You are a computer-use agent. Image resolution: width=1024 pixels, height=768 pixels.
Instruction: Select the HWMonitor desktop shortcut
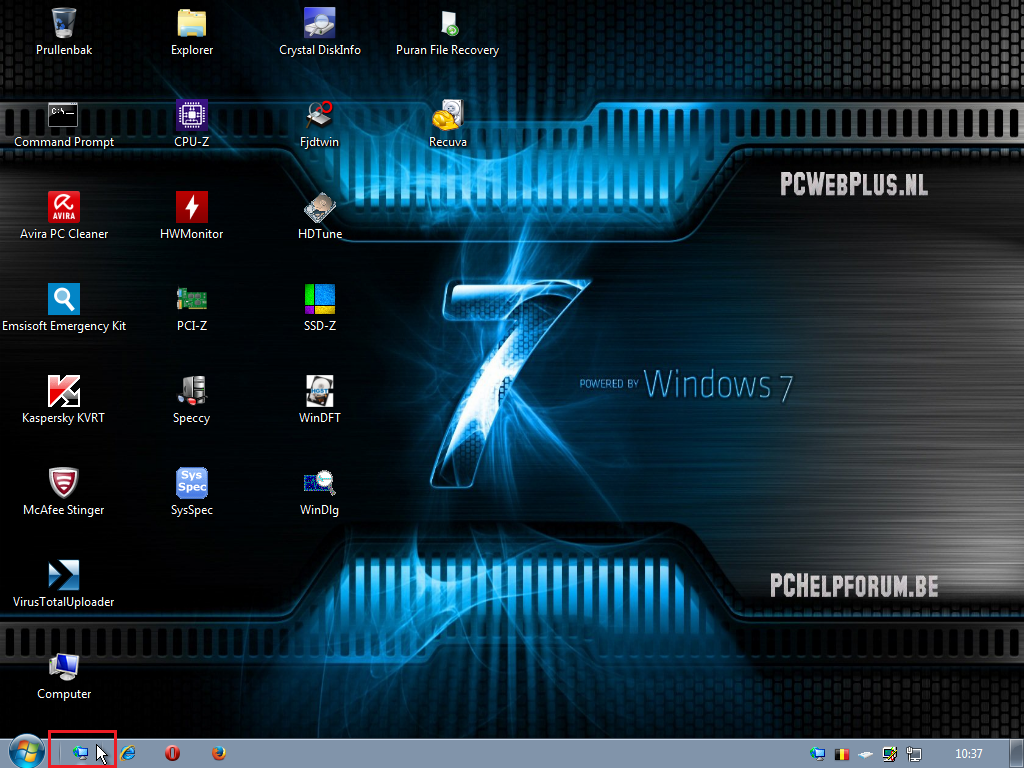191,208
